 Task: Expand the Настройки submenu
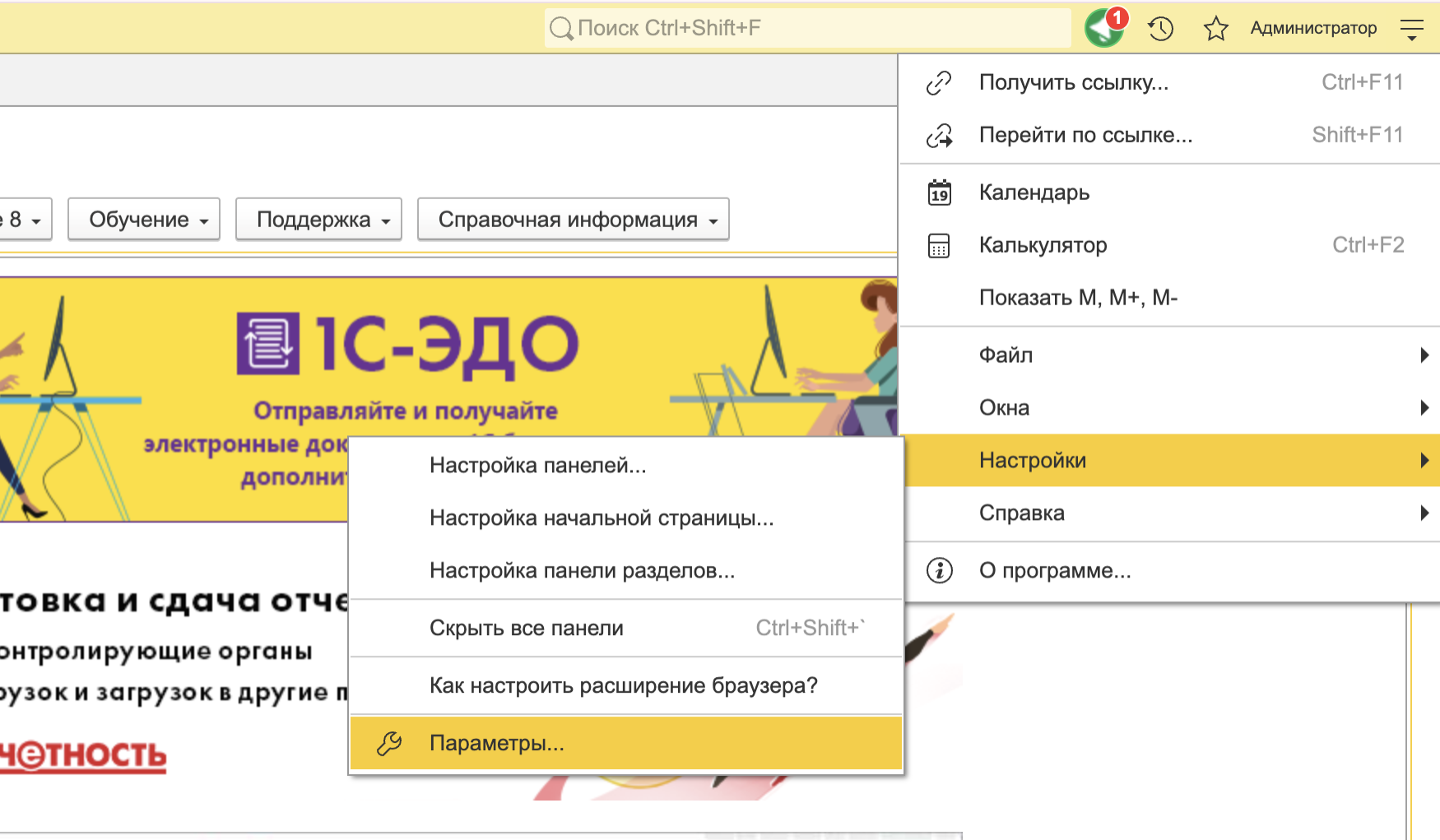click(1170, 460)
